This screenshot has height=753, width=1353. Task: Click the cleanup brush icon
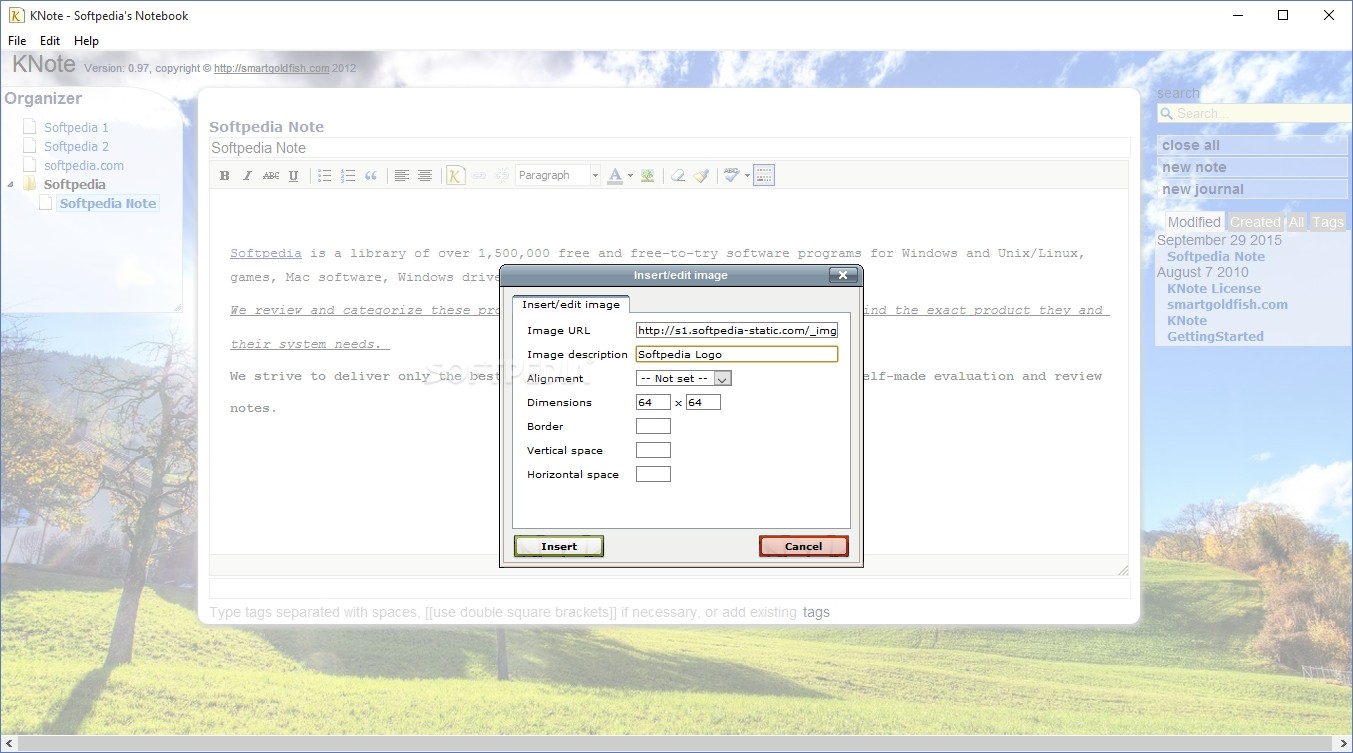pyautogui.click(x=701, y=176)
